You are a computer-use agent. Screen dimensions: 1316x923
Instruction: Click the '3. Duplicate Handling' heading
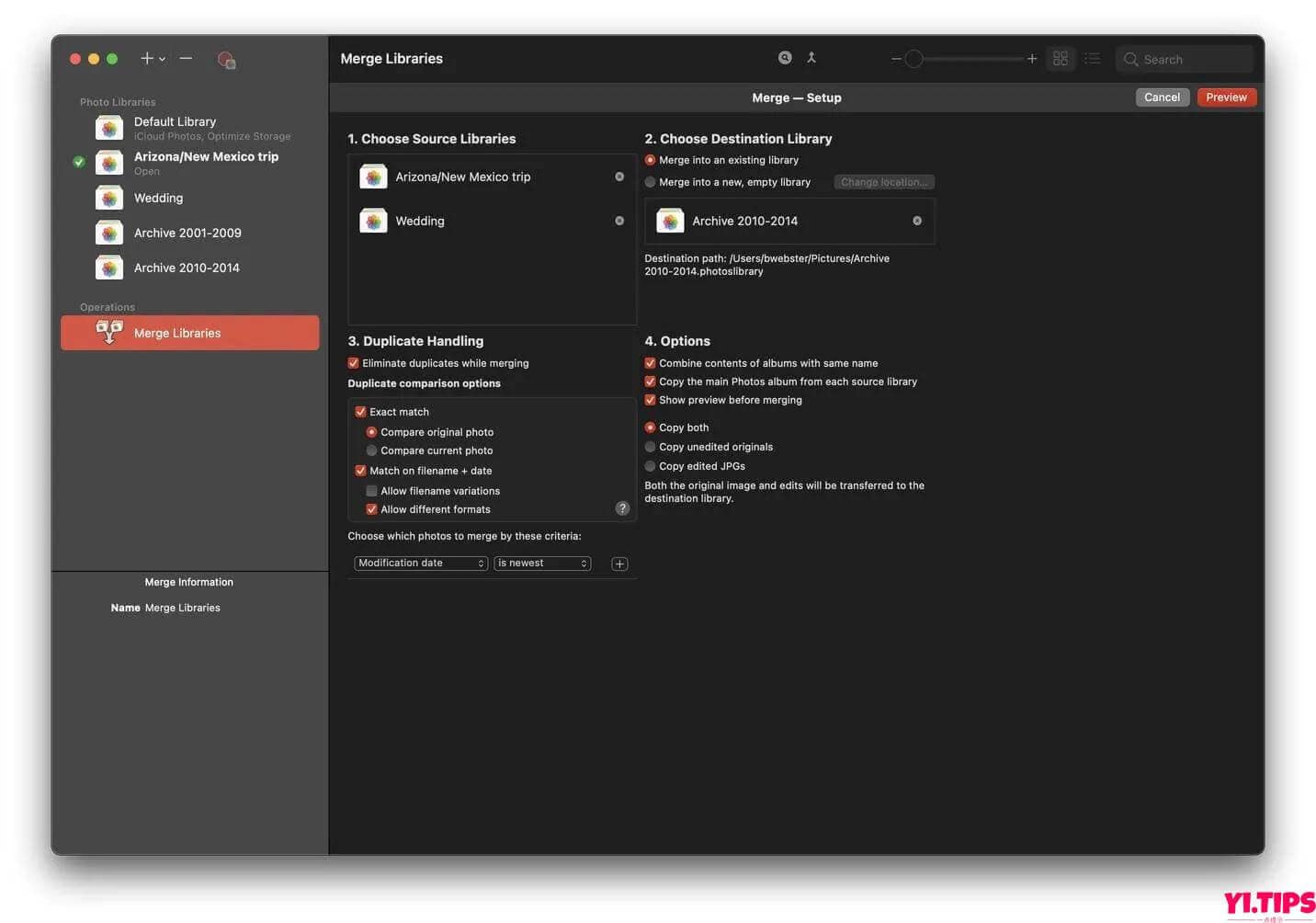[x=415, y=341]
